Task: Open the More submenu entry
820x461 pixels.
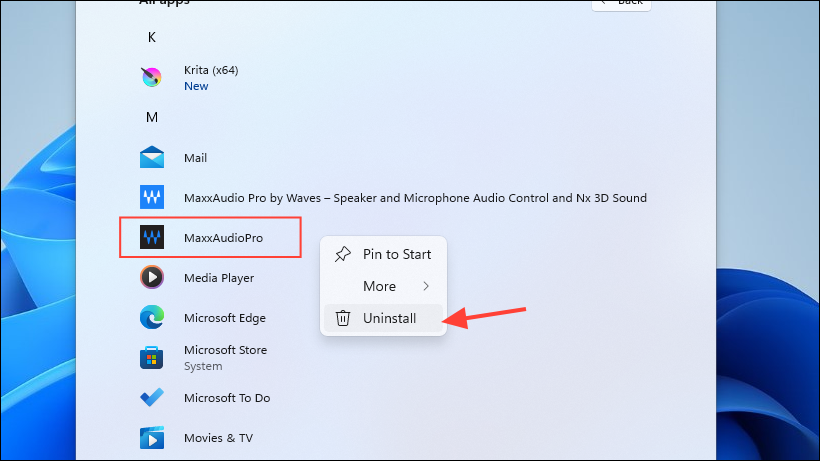Action: coord(383,286)
